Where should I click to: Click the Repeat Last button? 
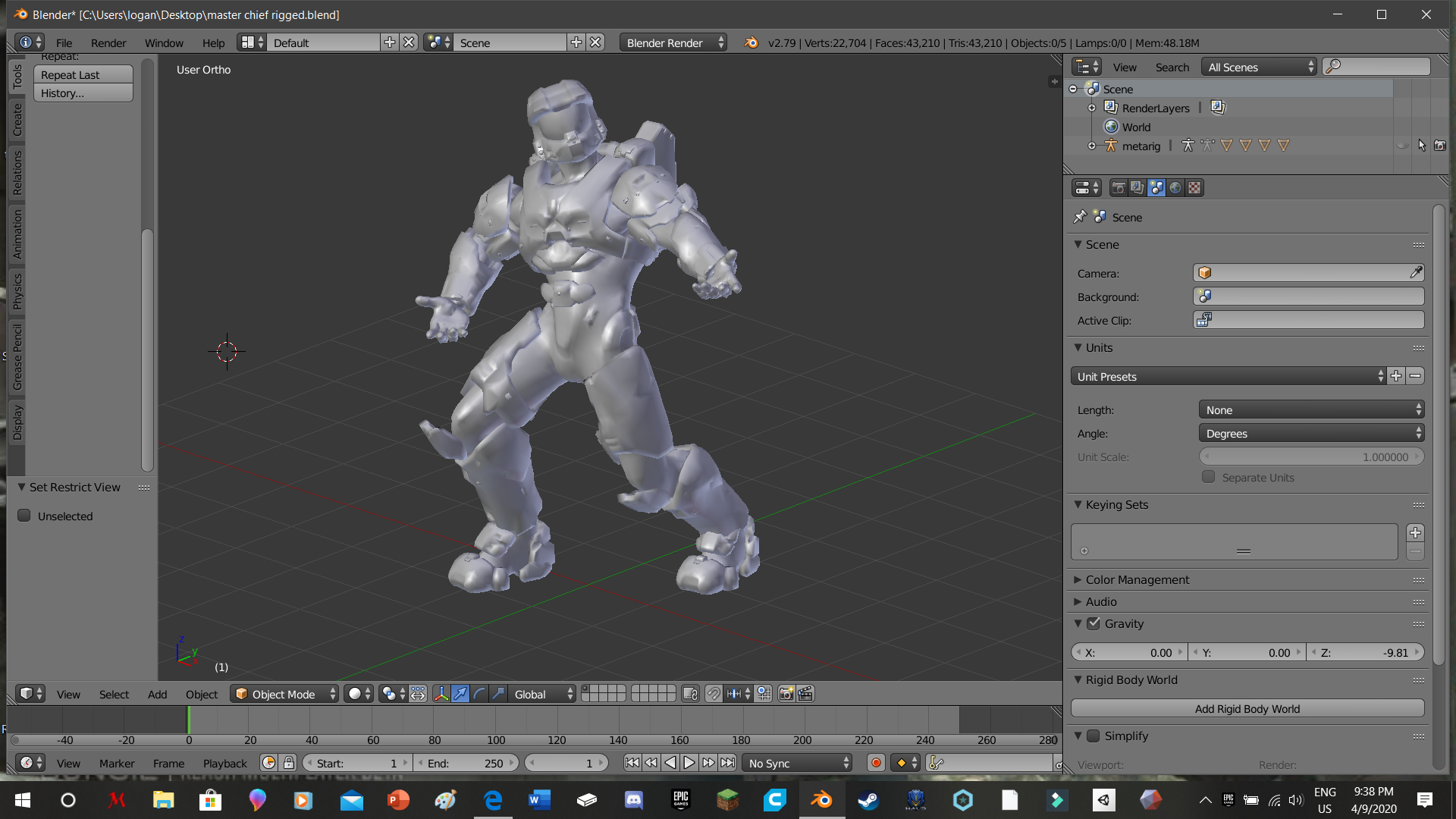coord(83,74)
